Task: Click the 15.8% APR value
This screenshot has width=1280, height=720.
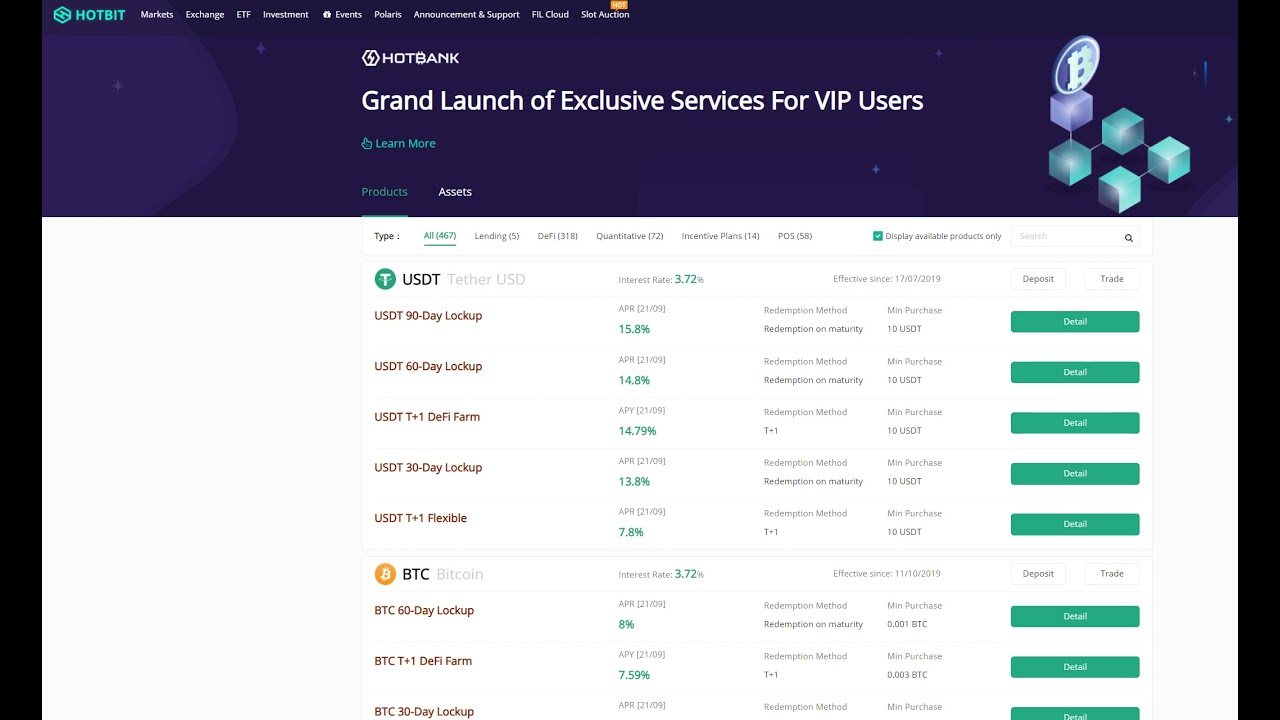Action: tap(634, 329)
